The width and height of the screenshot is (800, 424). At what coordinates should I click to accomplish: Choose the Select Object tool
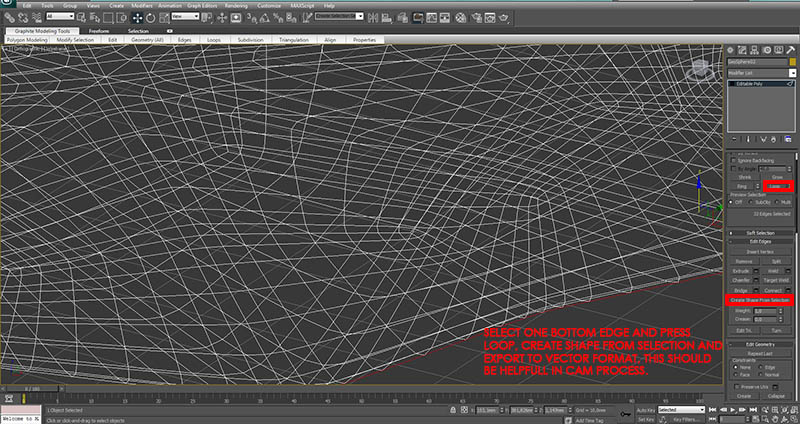click(84, 18)
